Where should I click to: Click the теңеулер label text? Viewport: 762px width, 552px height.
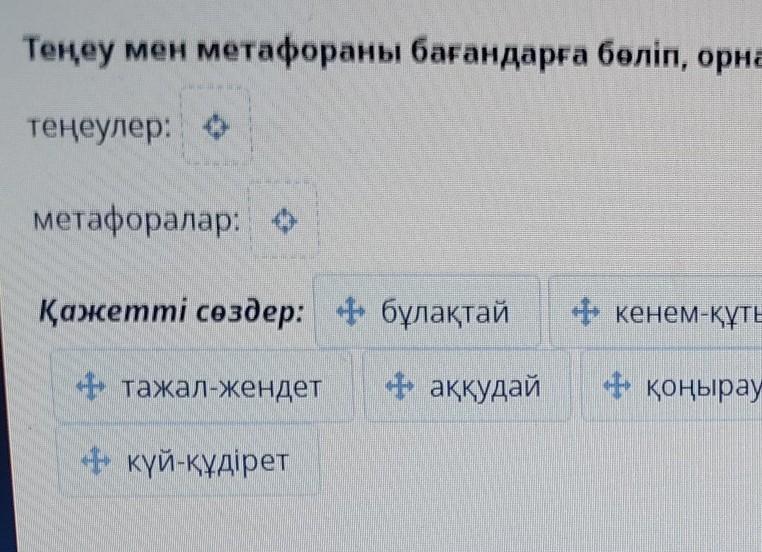point(99,128)
